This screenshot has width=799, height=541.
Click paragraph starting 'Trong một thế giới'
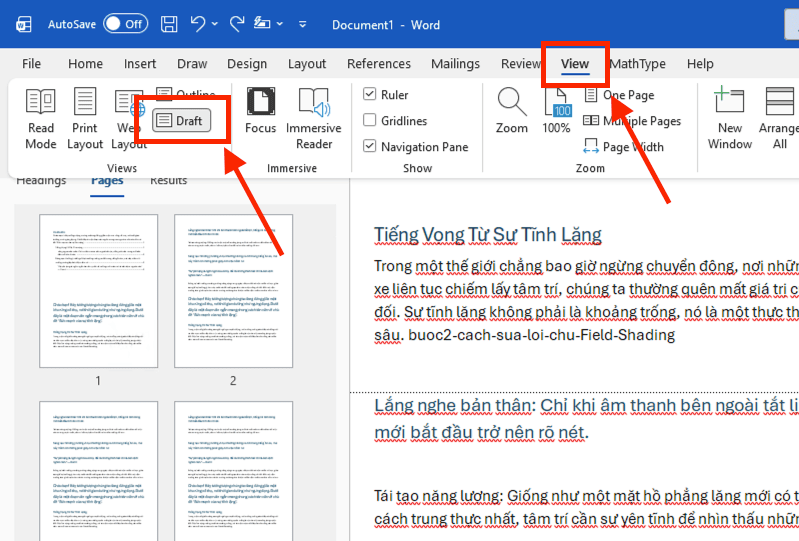click(586, 301)
